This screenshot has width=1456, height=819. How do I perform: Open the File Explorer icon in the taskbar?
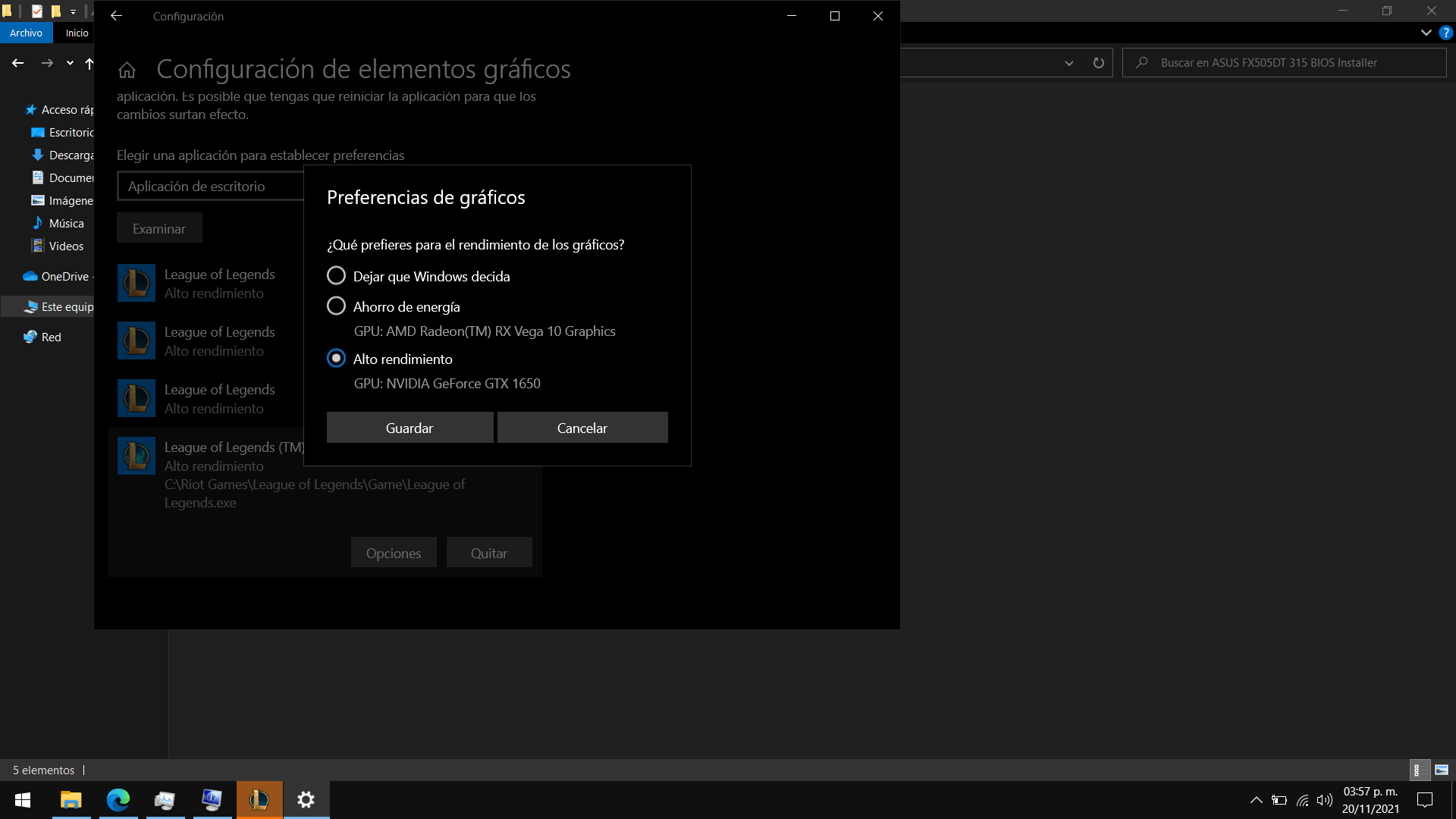71,799
